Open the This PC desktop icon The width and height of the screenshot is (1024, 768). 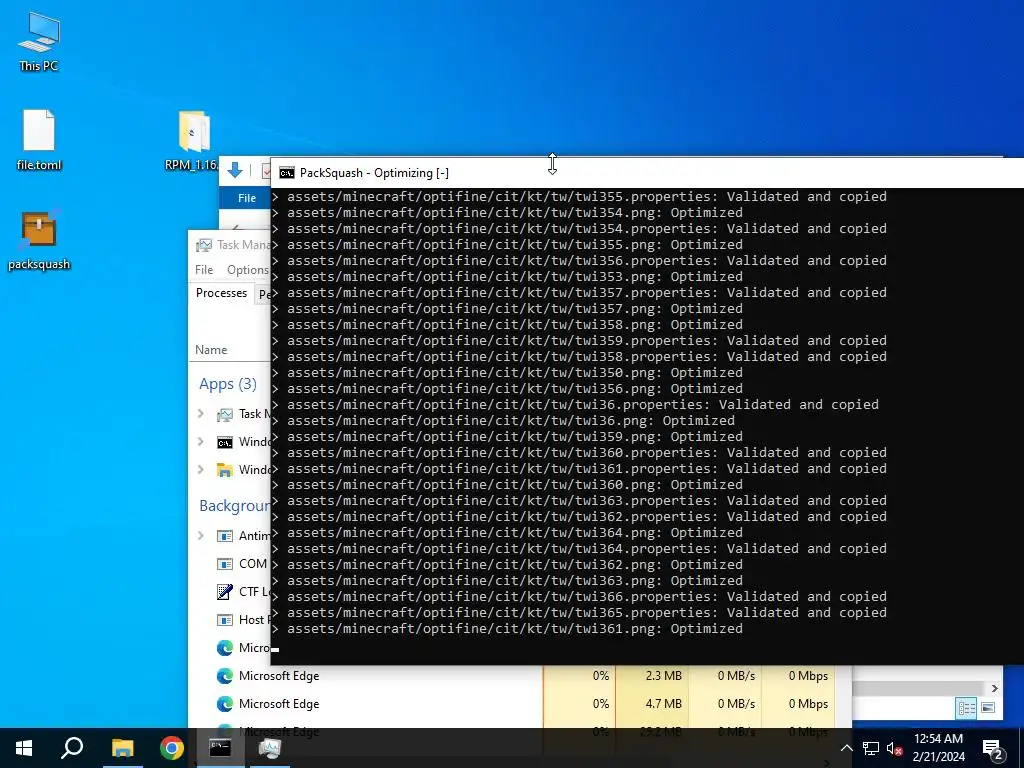coord(39,41)
